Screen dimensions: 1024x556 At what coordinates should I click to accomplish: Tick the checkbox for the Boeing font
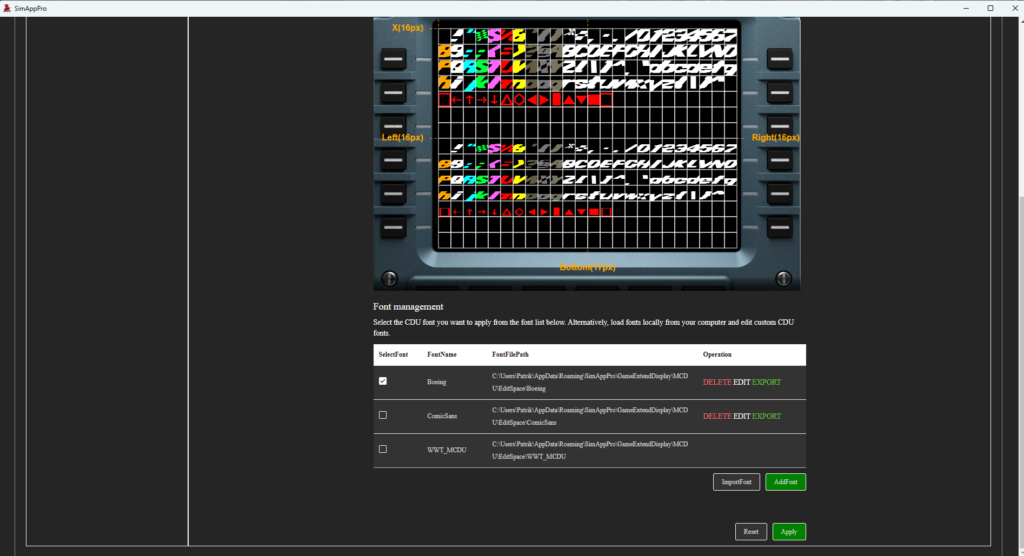click(x=383, y=381)
